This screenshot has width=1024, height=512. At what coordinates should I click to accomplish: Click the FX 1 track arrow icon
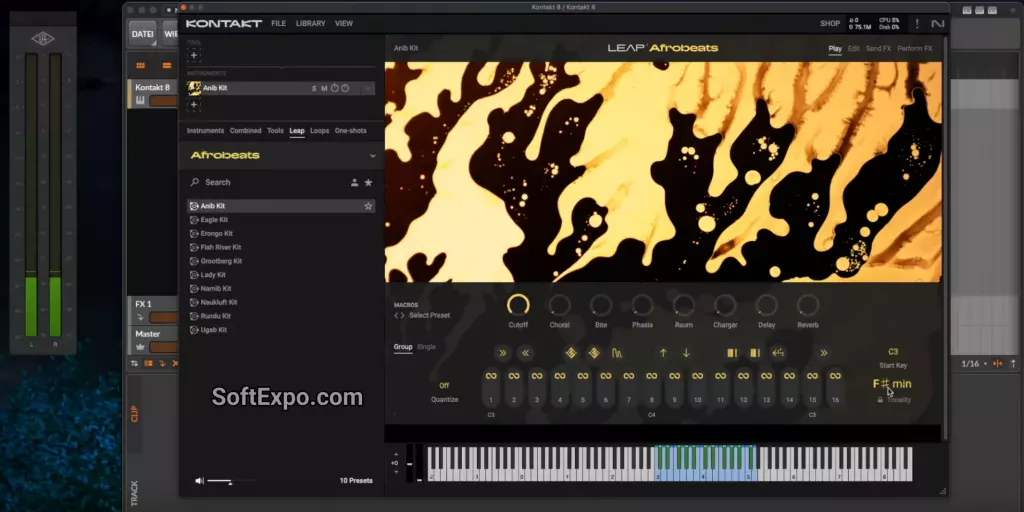coord(140,317)
